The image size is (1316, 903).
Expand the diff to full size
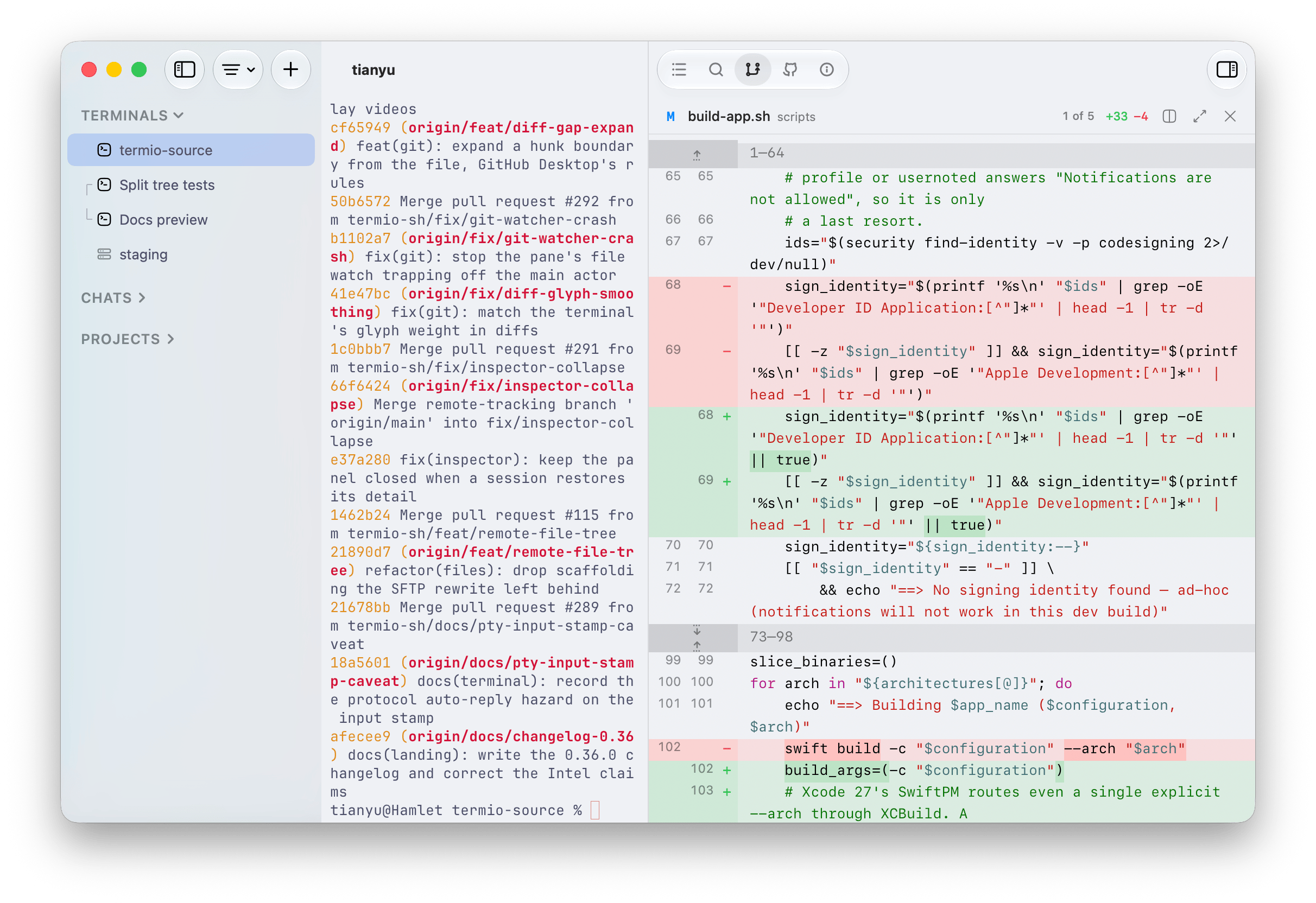[x=1199, y=116]
